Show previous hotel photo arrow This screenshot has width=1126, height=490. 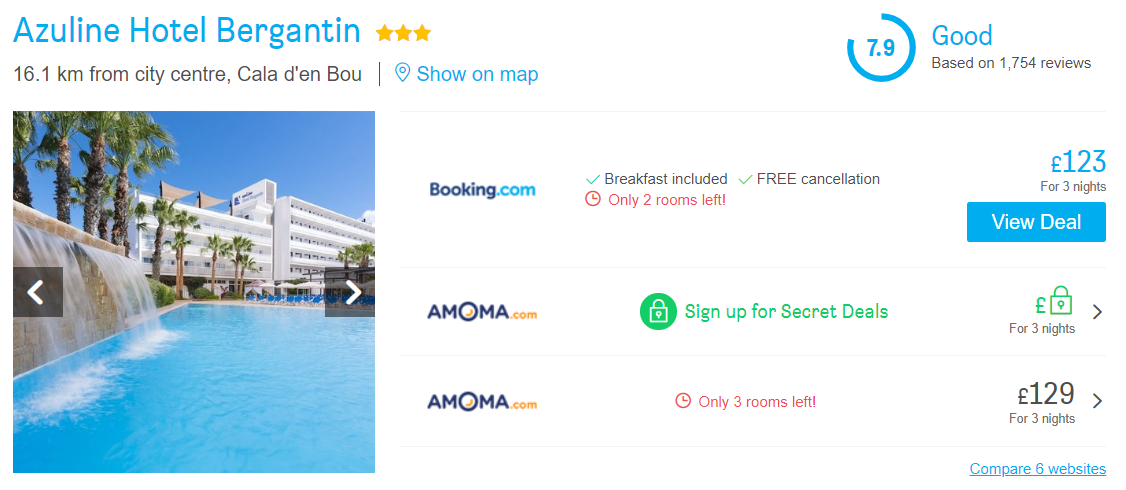36,292
